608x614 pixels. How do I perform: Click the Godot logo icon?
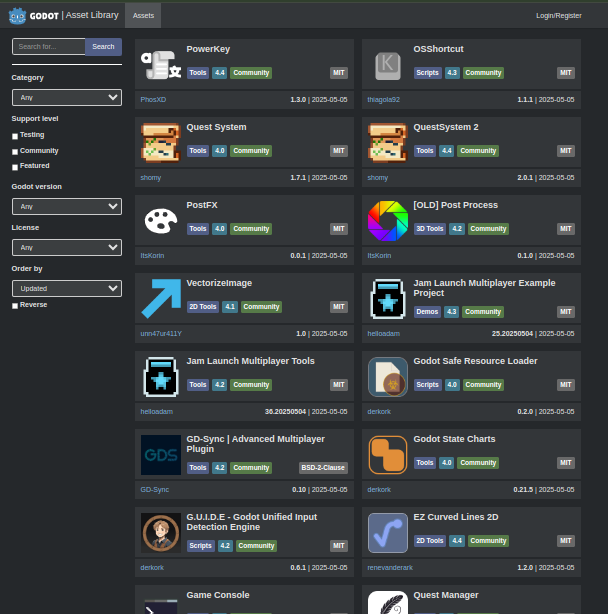17,16
